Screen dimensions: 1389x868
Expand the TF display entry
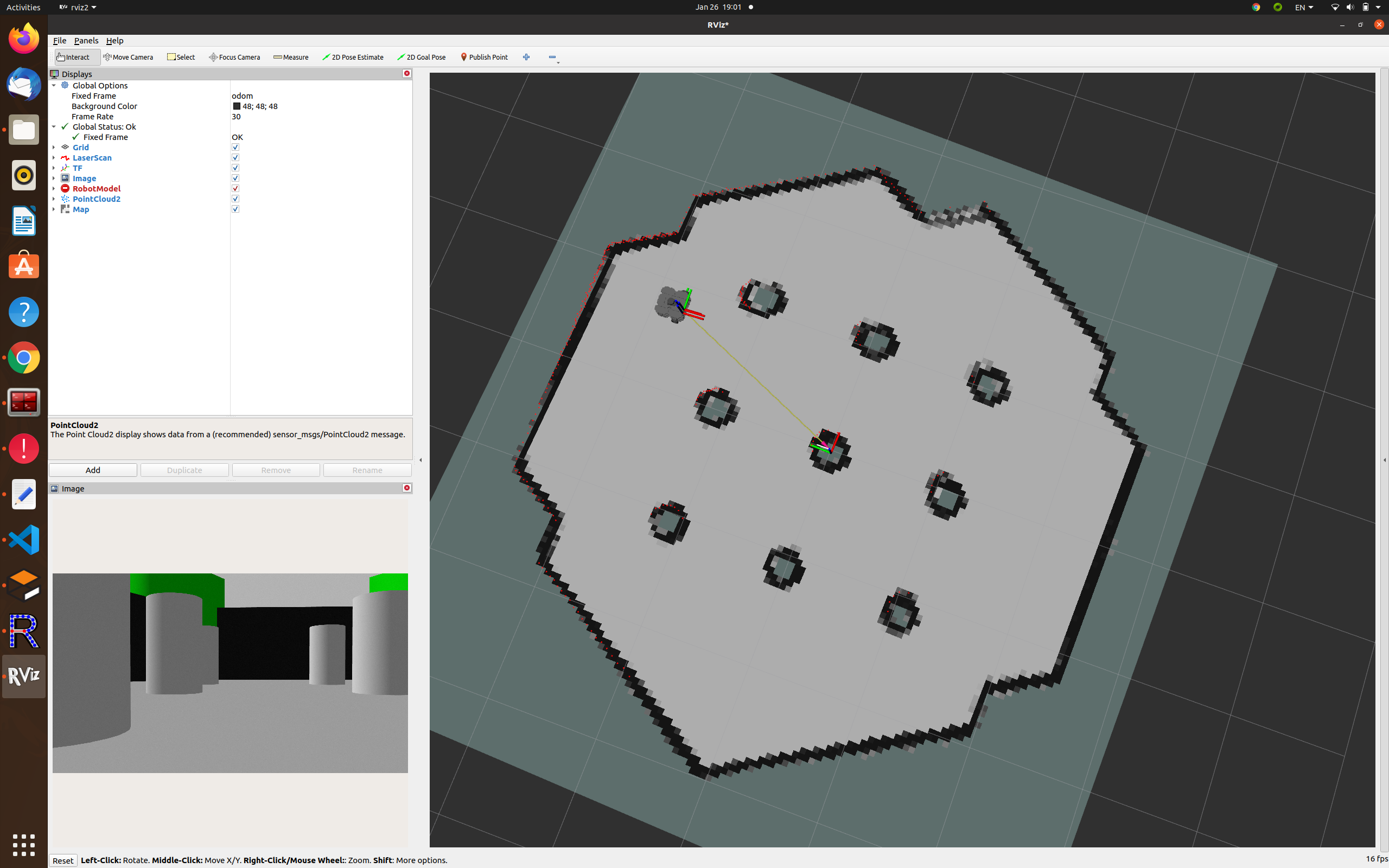(x=54, y=168)
